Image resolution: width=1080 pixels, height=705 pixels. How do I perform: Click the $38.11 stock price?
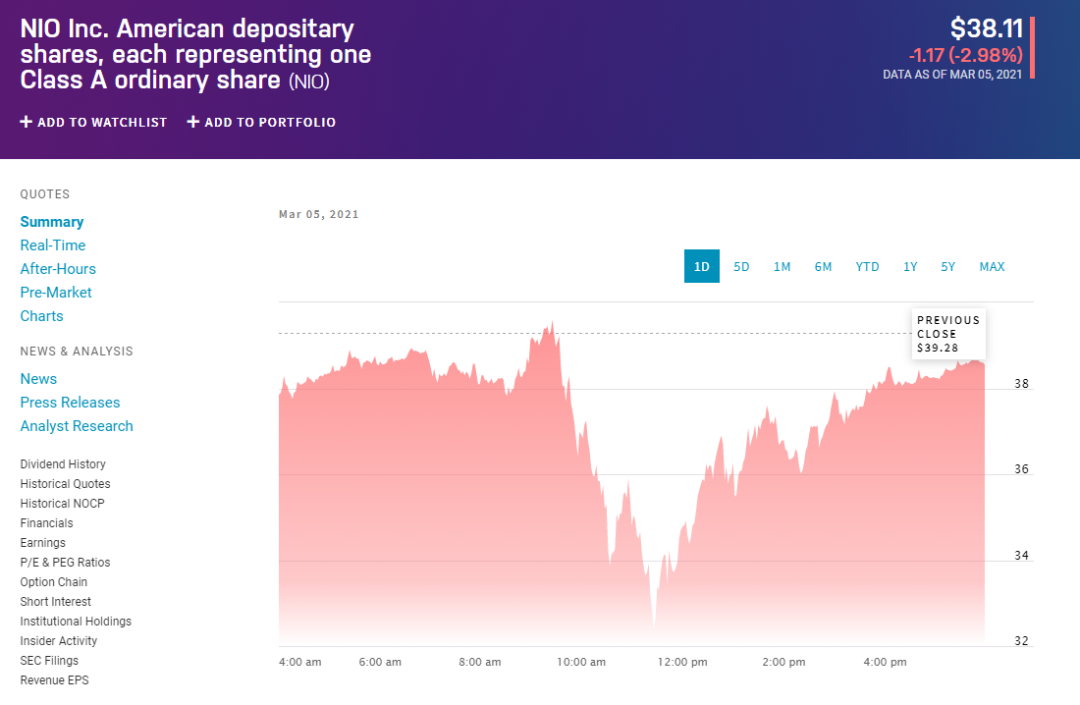coord(986,28)
